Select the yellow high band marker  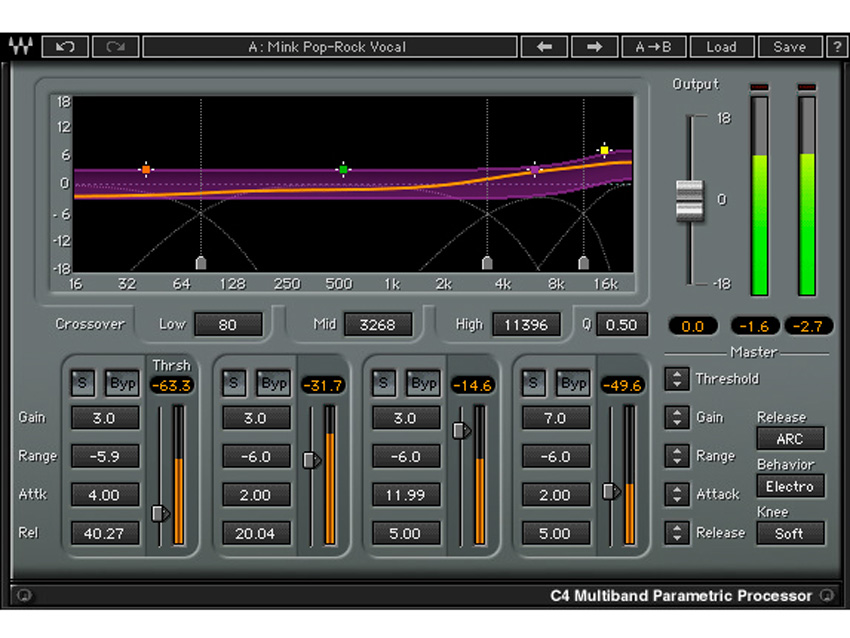604,150
